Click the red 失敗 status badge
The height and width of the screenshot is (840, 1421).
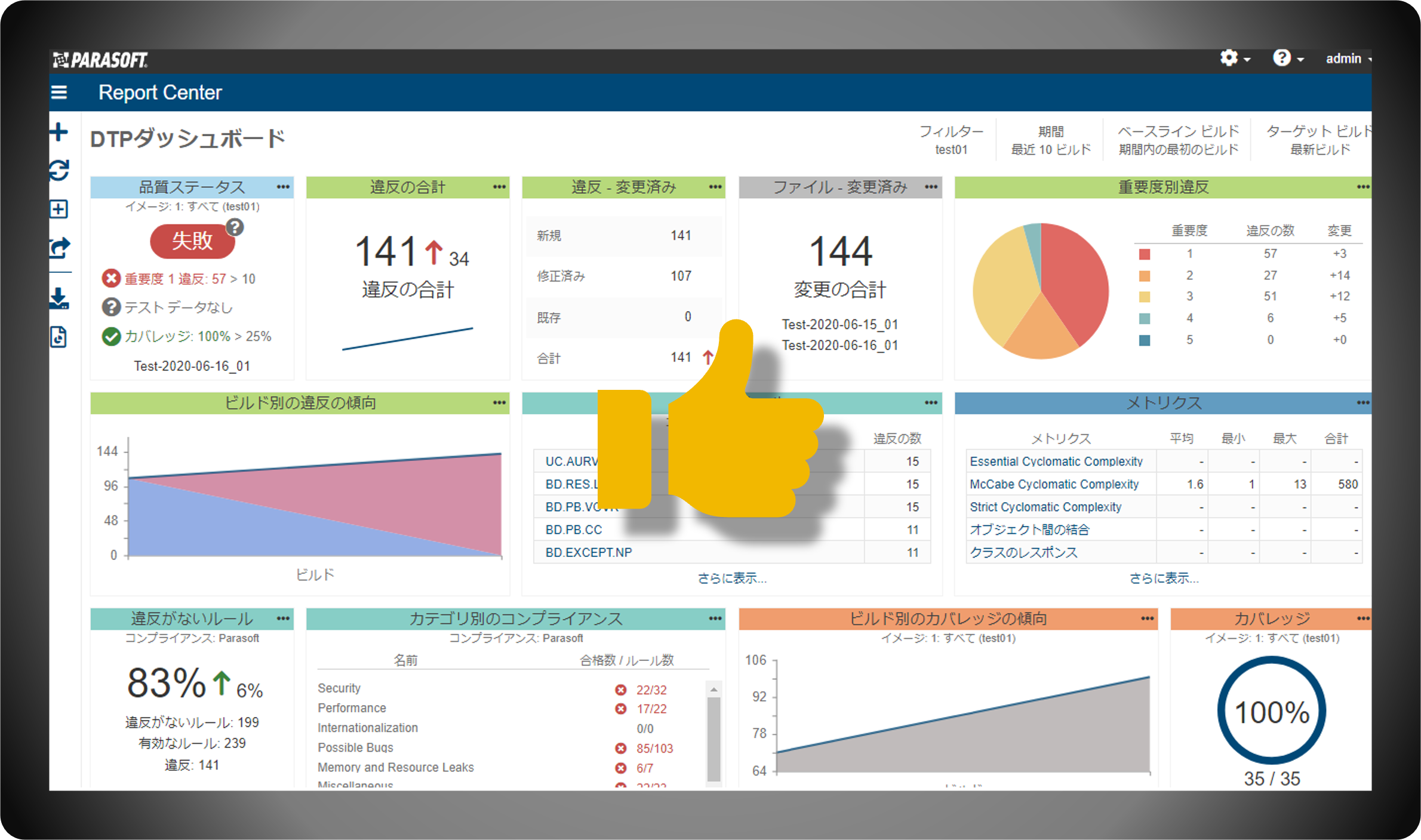click(192, 241)
